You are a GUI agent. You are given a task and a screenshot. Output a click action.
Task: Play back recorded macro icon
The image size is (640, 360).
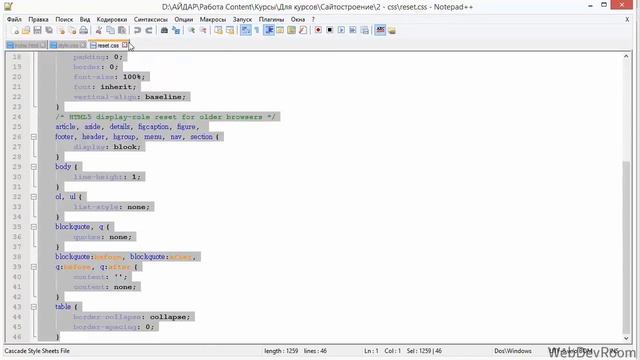pyautogui.click(x=341, y=30)
